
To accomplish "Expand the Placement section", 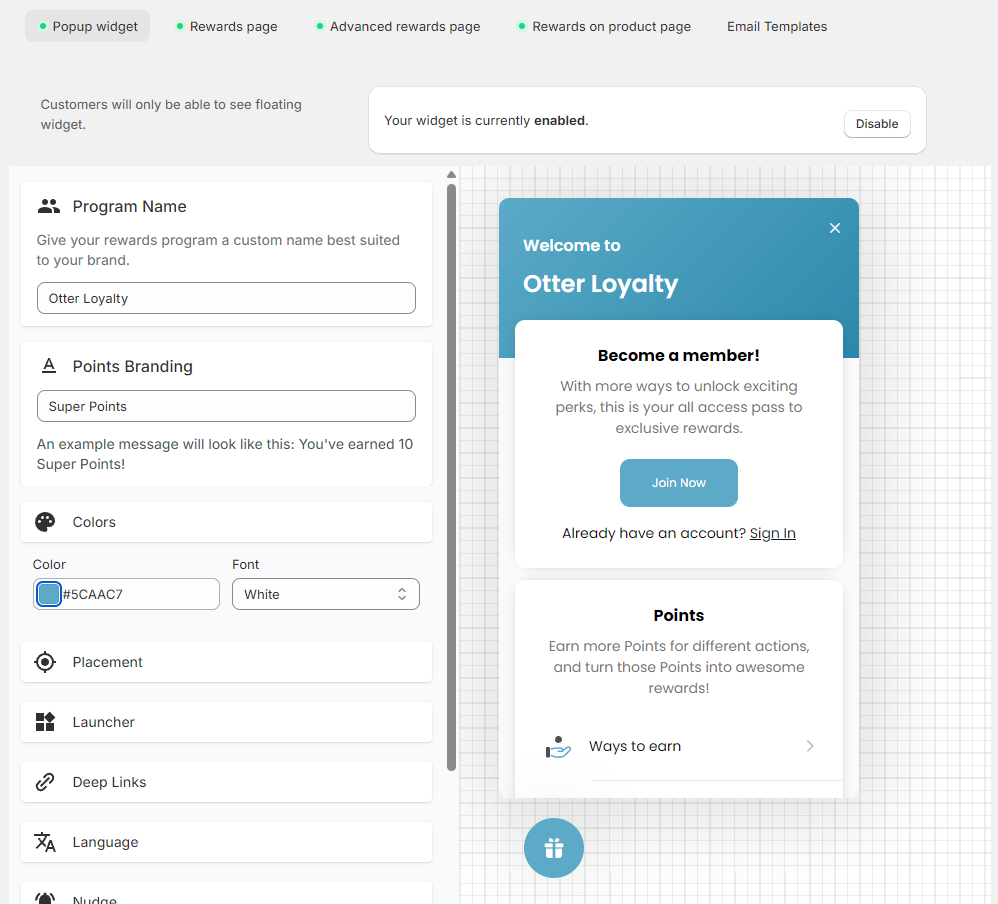I will click(227, 662).
